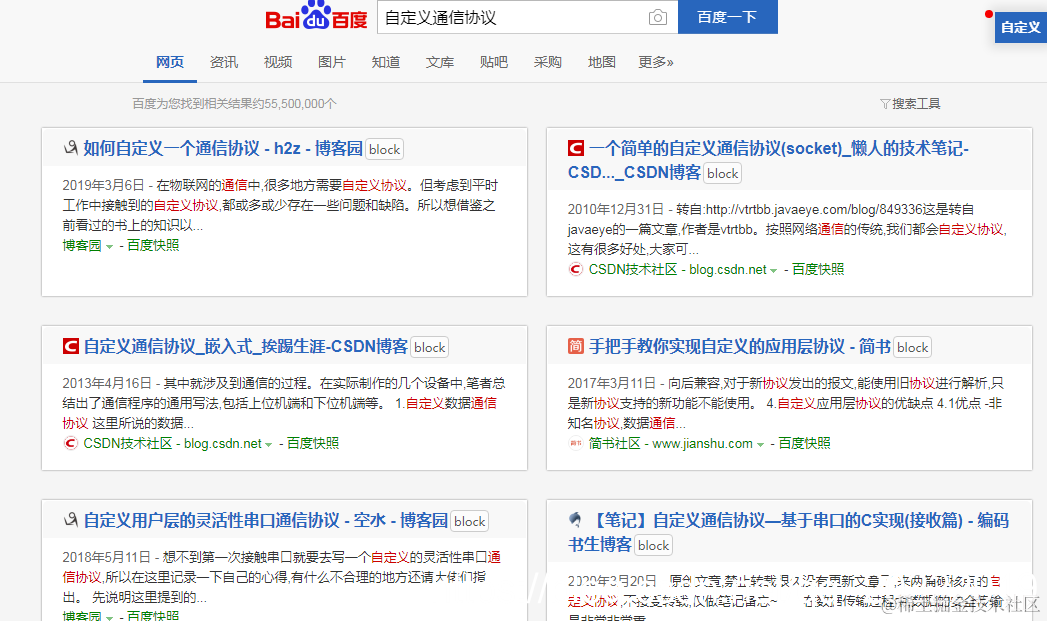
Task: Click block button next to 书生博客 title
Action: (653, 545)
